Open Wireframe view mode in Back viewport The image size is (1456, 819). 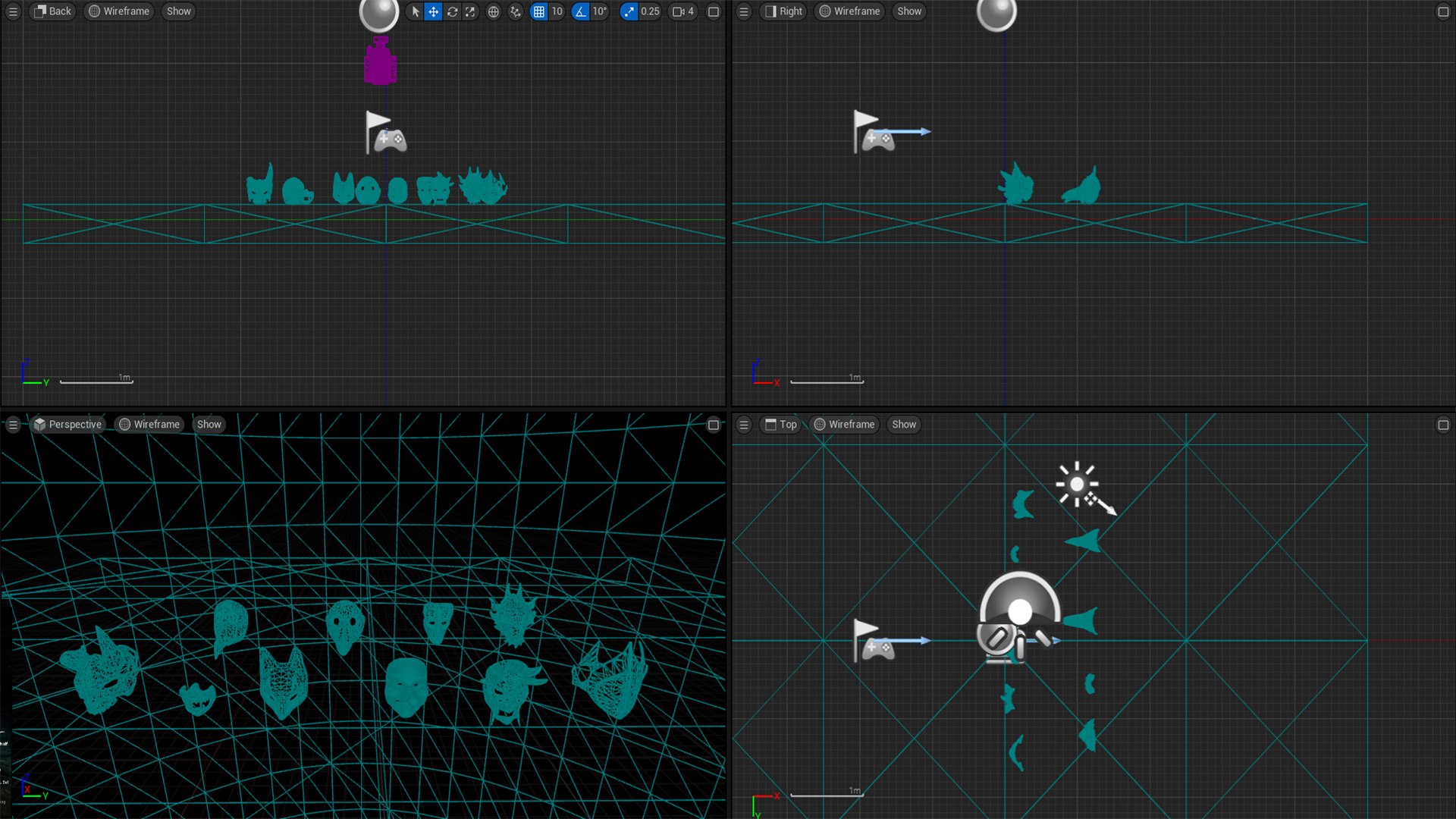tap(118, 11)
